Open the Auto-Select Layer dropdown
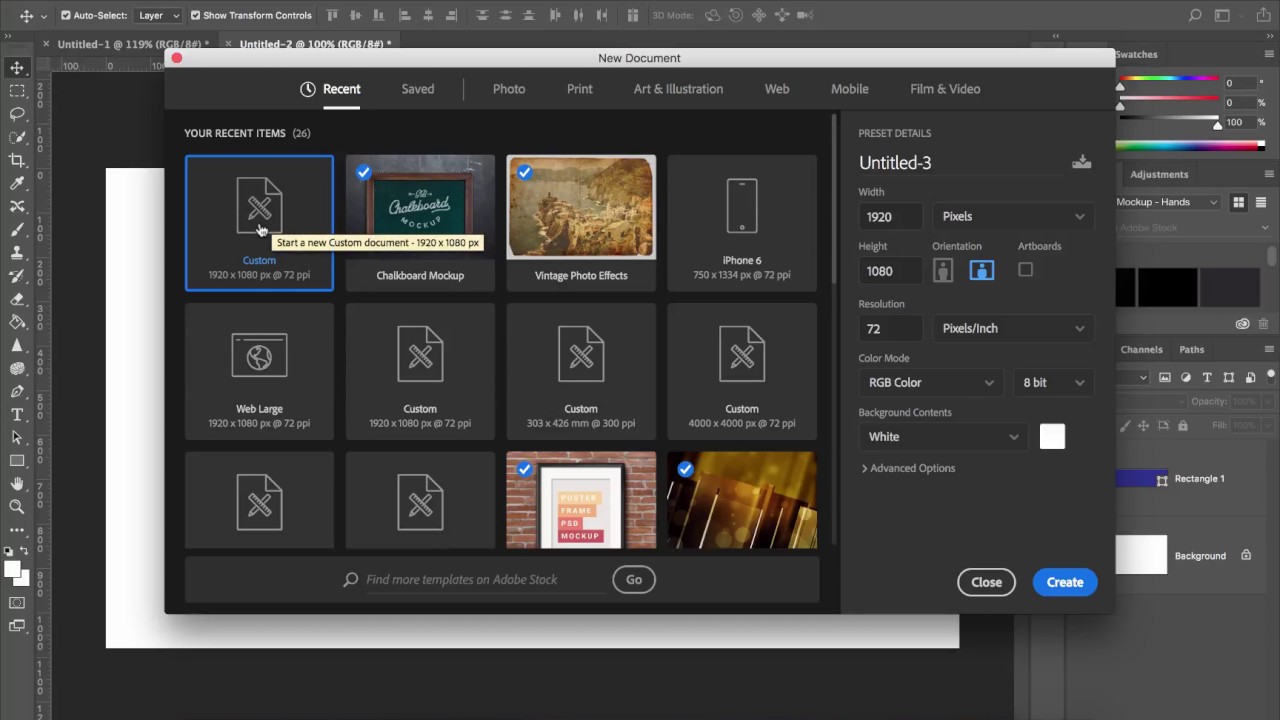1280x720 pixels. (x=158, y=16)
